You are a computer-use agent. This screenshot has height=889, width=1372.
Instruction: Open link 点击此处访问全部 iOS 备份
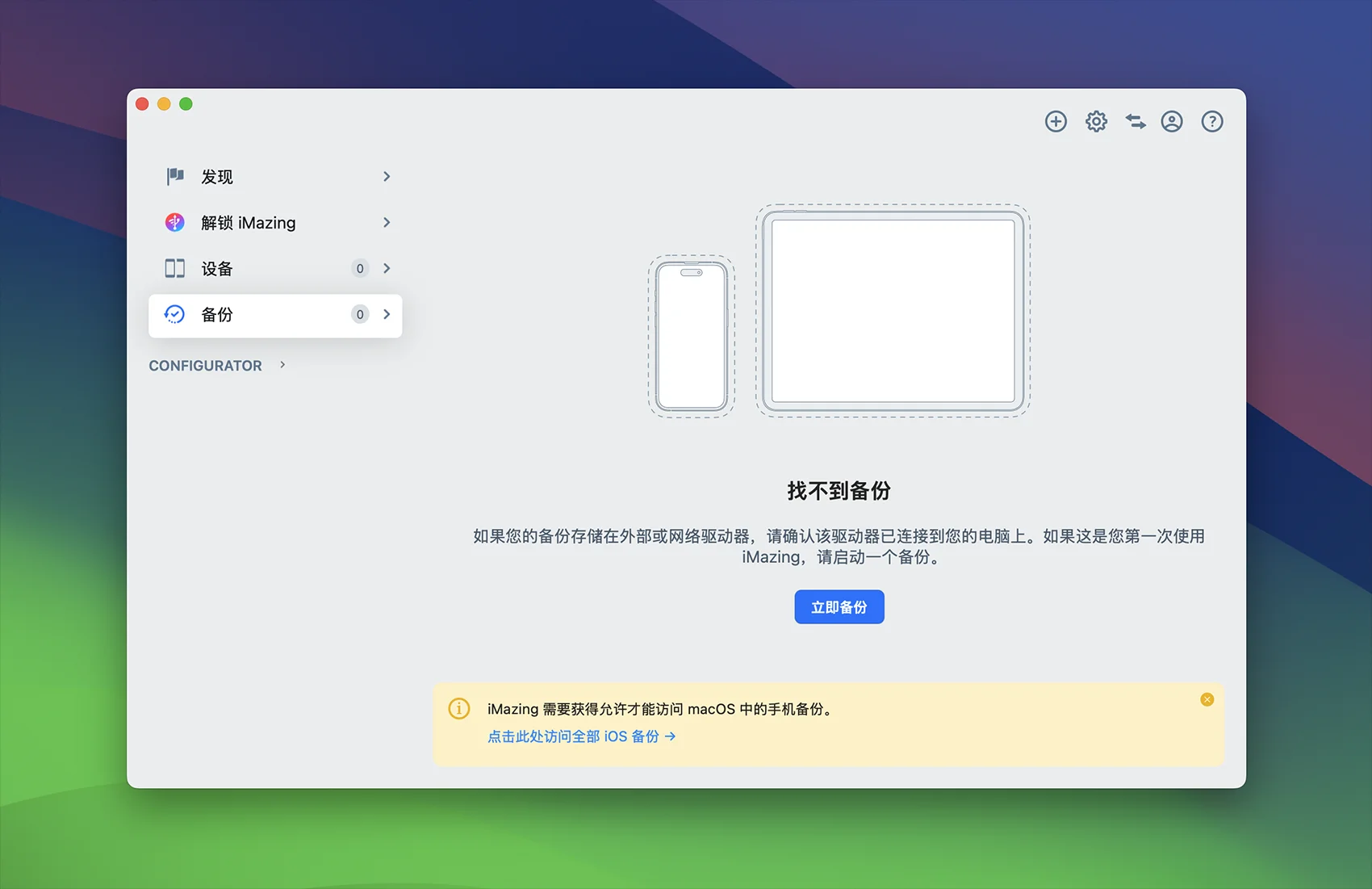pos(581,736)
